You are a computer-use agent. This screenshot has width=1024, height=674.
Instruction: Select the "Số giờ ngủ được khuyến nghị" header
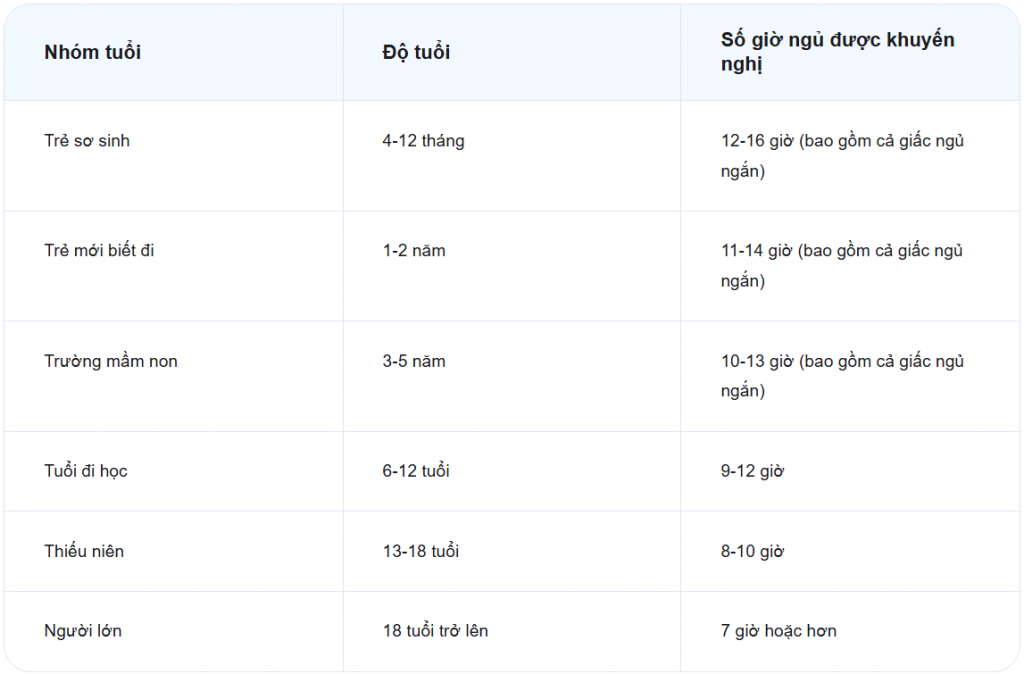[x=838, y=52]
